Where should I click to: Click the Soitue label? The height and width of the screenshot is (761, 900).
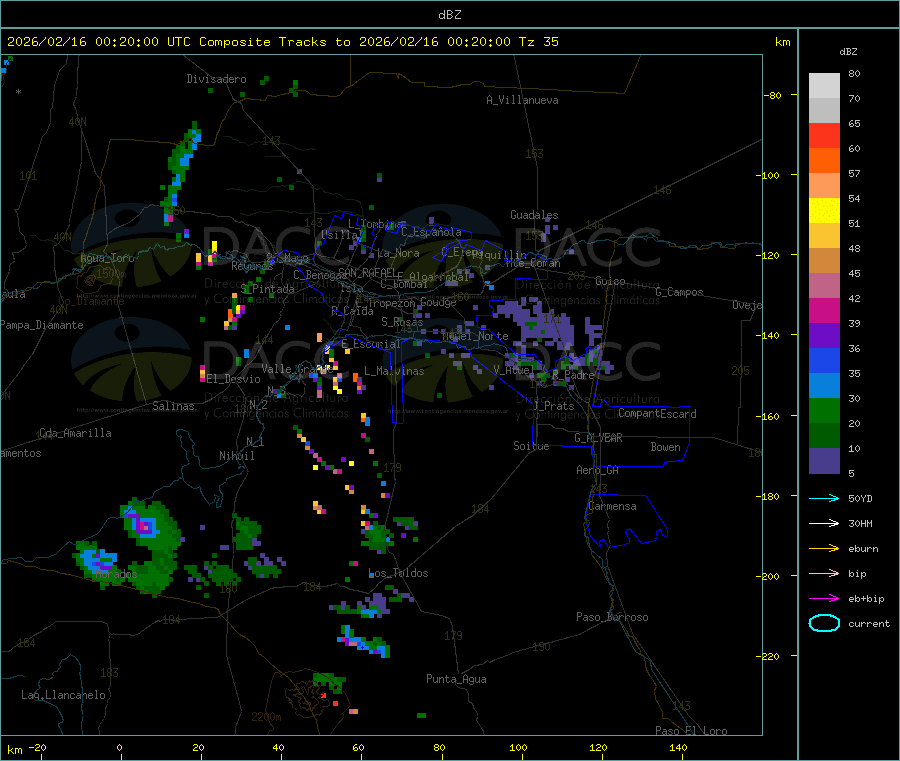click(x=531, y=446)
